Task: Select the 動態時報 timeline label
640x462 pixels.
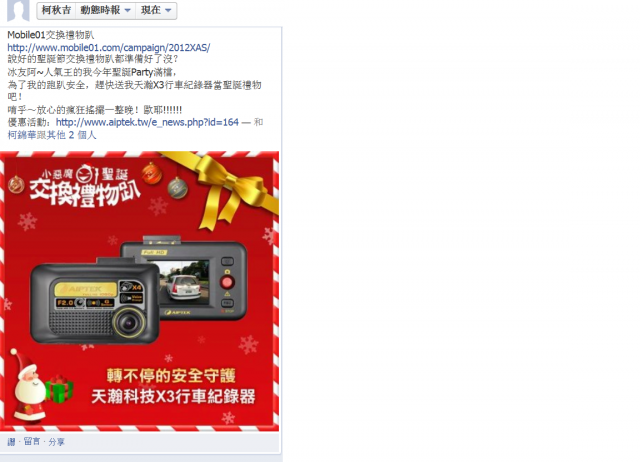Action: point(100,10)
